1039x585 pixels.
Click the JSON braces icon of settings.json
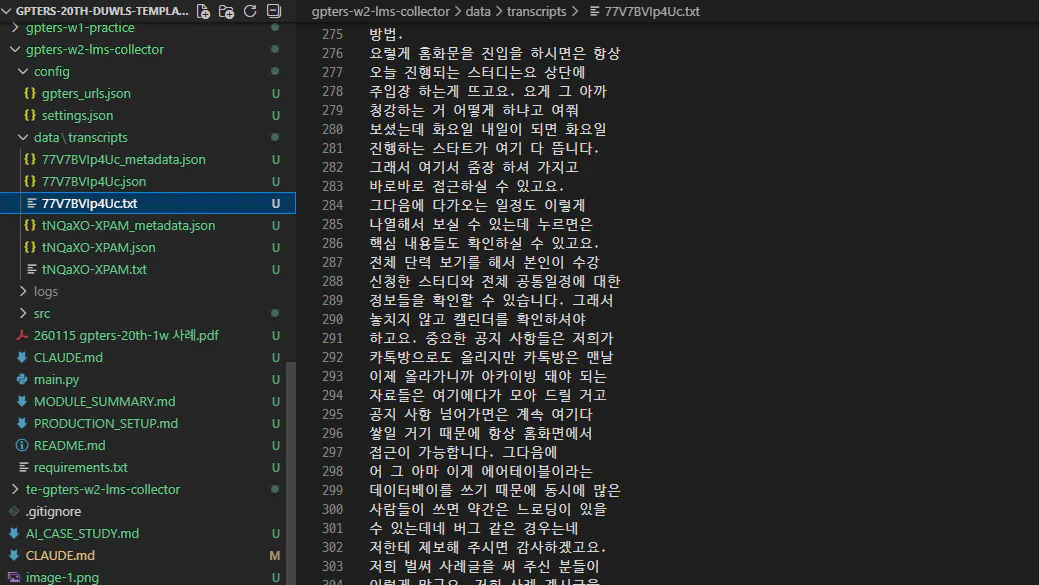[30, 115]
